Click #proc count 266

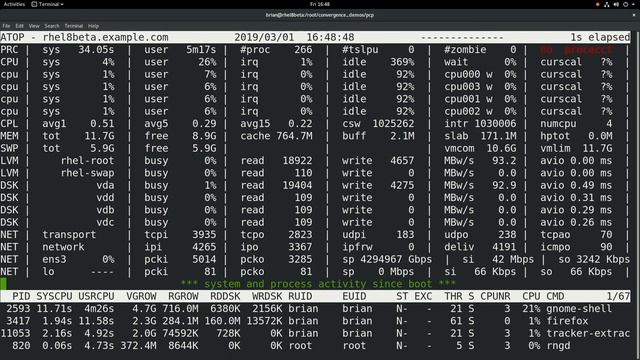click(303, 50)
